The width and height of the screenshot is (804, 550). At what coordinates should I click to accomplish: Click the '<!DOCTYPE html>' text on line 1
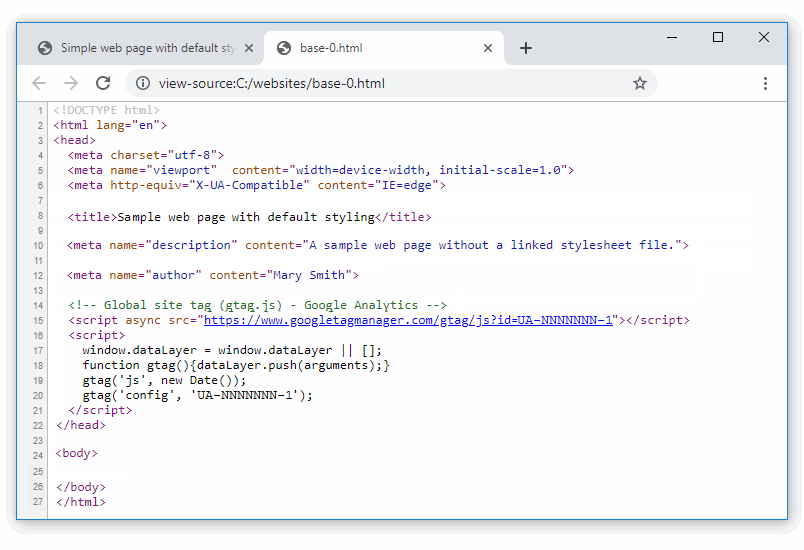click(106, 110)
